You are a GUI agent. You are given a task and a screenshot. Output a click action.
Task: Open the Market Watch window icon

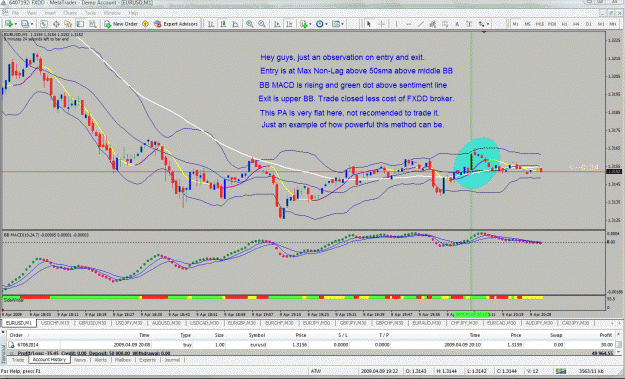pos(44,24)
